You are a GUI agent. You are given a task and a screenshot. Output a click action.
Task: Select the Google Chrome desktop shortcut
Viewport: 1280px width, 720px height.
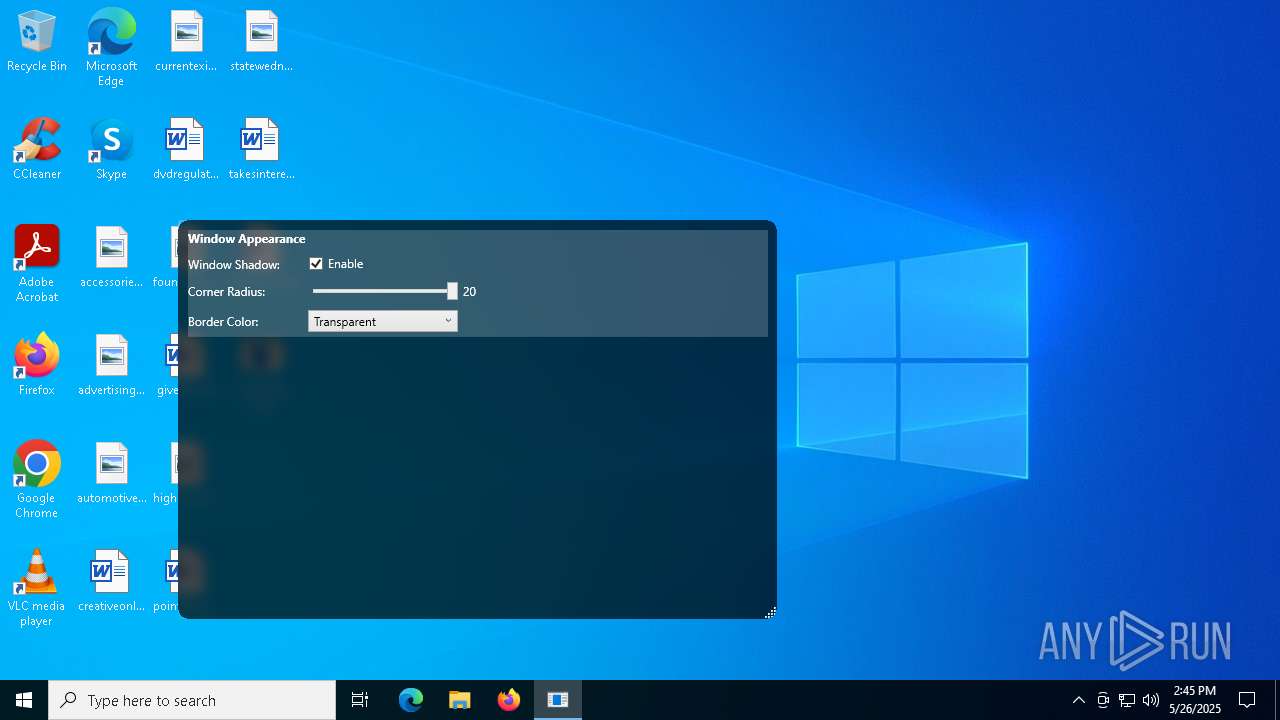37,480
